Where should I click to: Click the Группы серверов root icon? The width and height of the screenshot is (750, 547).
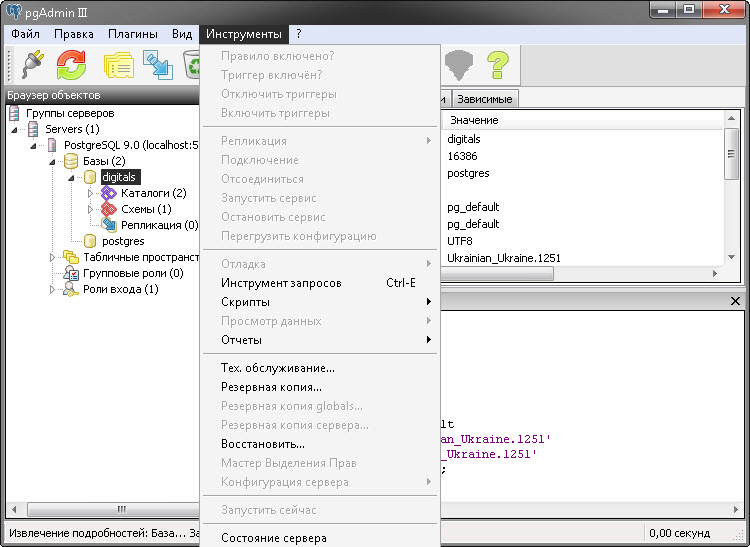14,113
